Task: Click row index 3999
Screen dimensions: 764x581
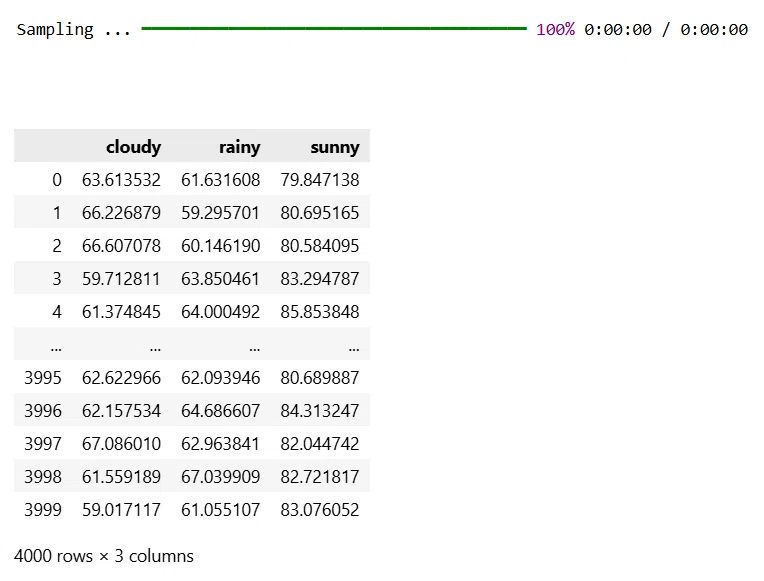Action: tap(43, 510)
